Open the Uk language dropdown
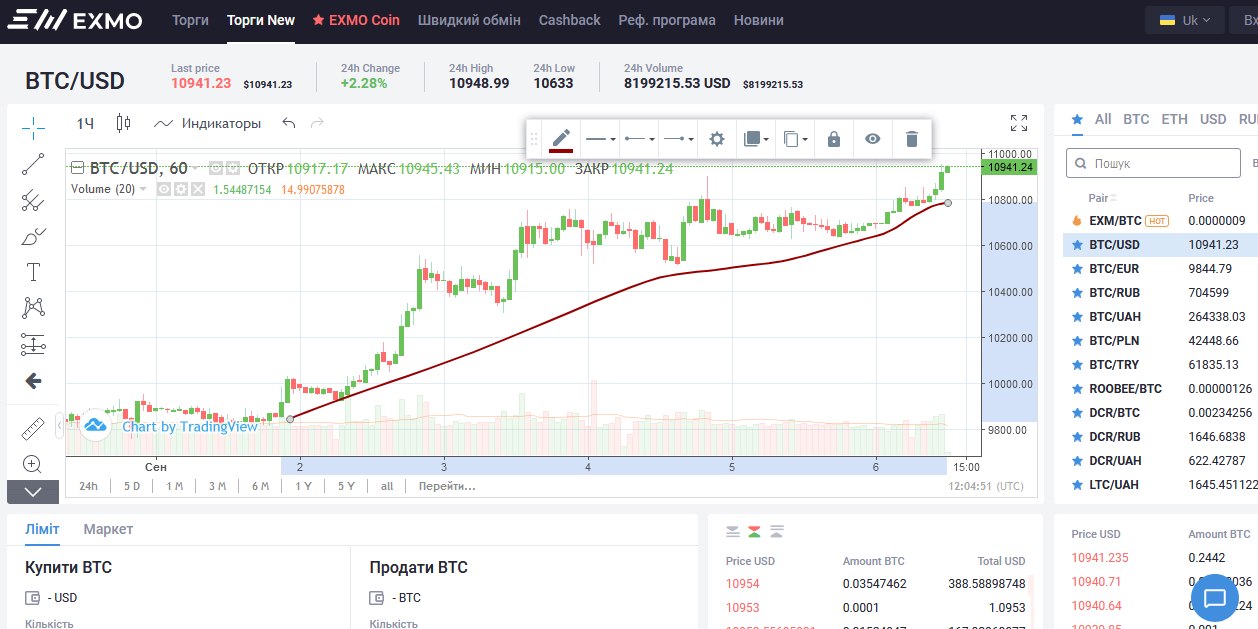1258x629 pixels. pyautogui.click(x=1185, y=20)
